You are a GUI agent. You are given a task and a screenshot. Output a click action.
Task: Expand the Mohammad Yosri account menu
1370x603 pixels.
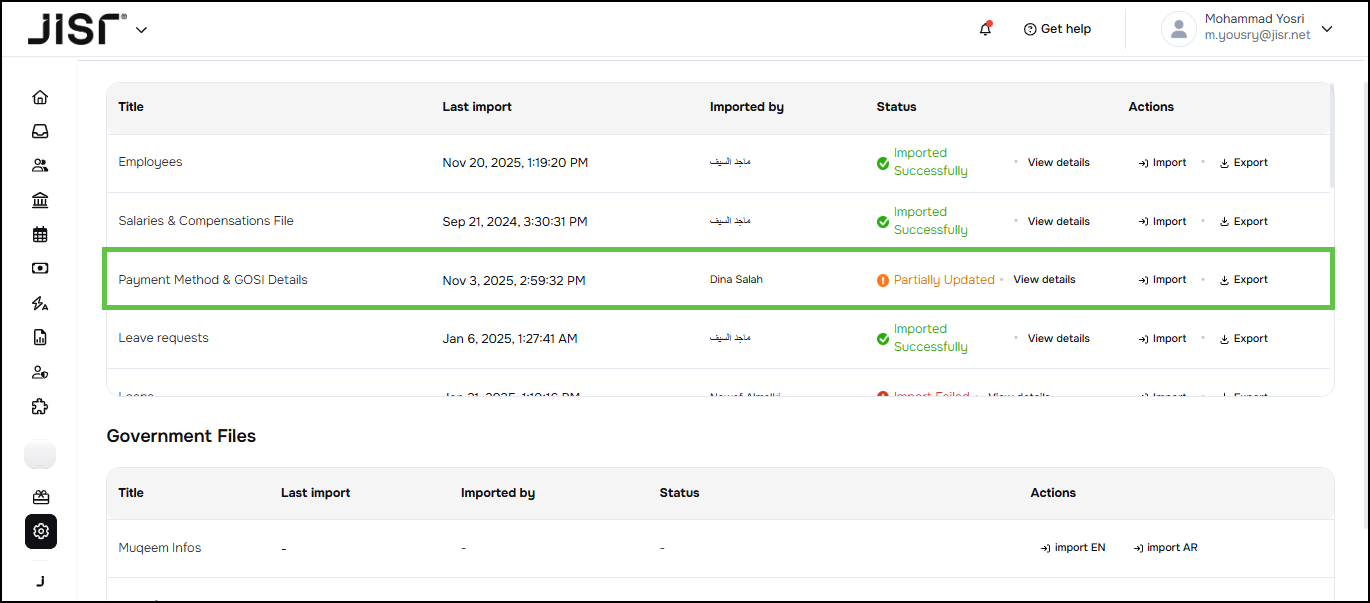(1327, 29)
